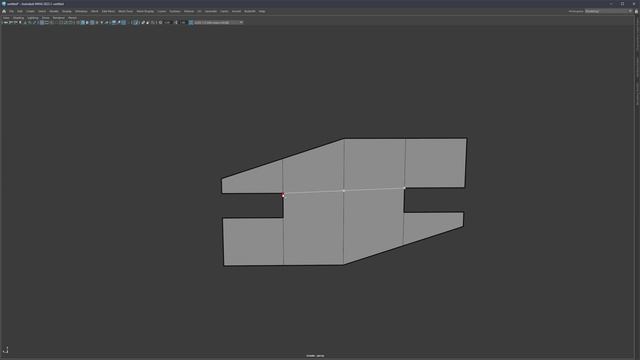The width and height of the screenshot is (640, 360).
Task: Open the Create menu
Action: [31, 11]
